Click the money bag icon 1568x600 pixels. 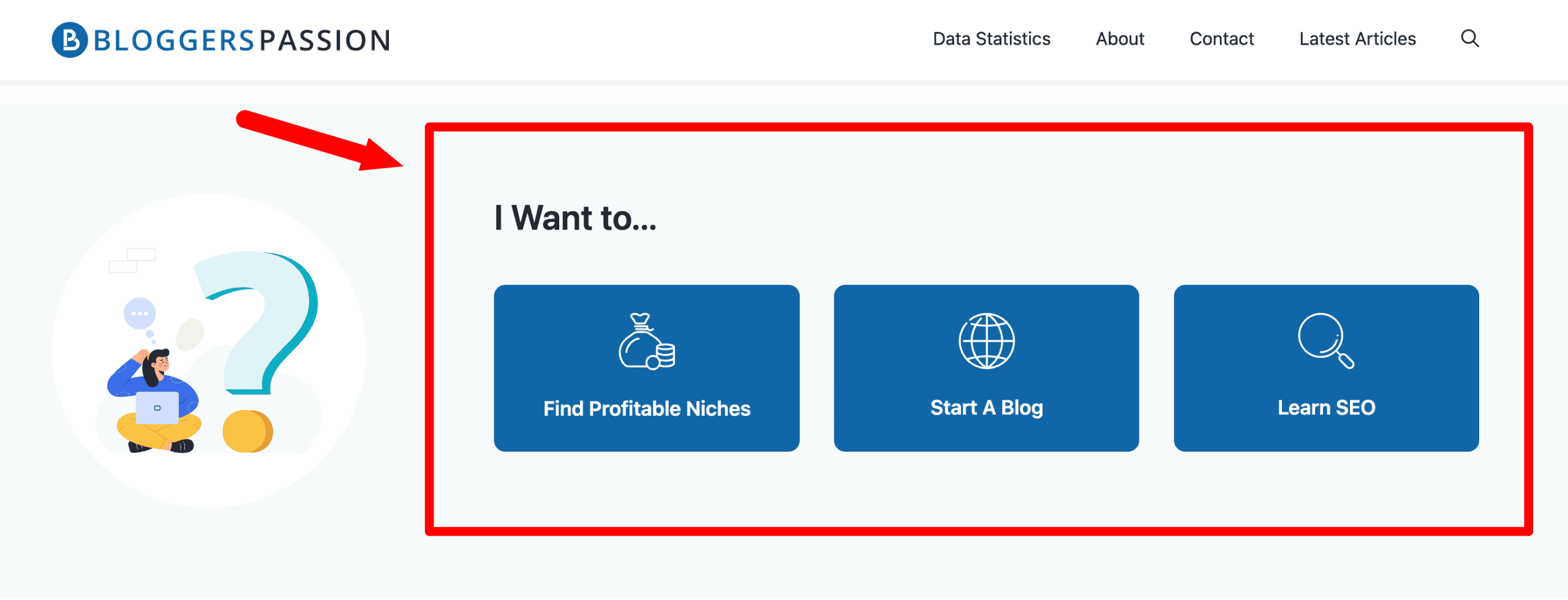pyautogui.click(x=646, y=342)
